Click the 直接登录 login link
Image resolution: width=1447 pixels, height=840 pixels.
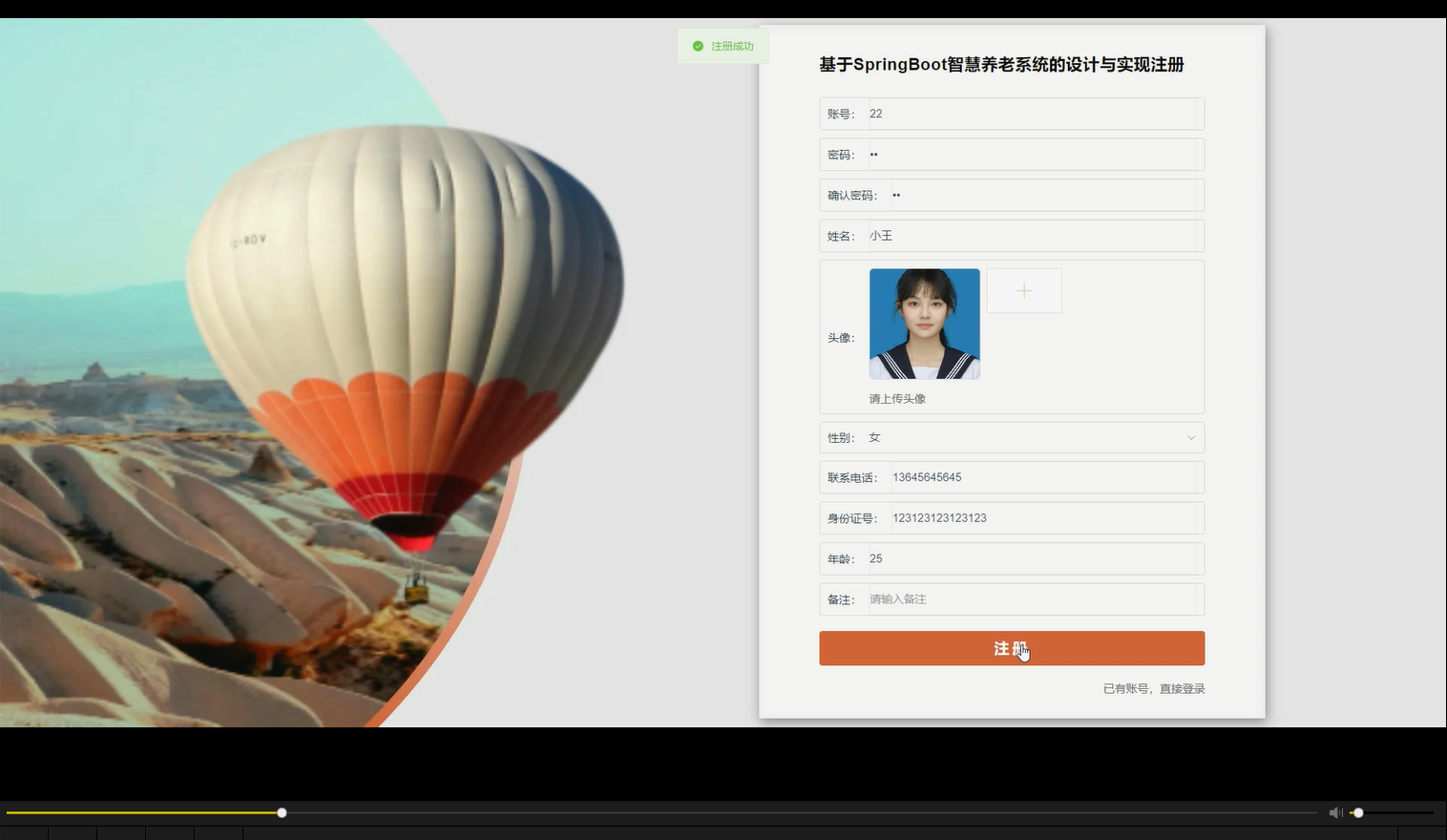1182,688
